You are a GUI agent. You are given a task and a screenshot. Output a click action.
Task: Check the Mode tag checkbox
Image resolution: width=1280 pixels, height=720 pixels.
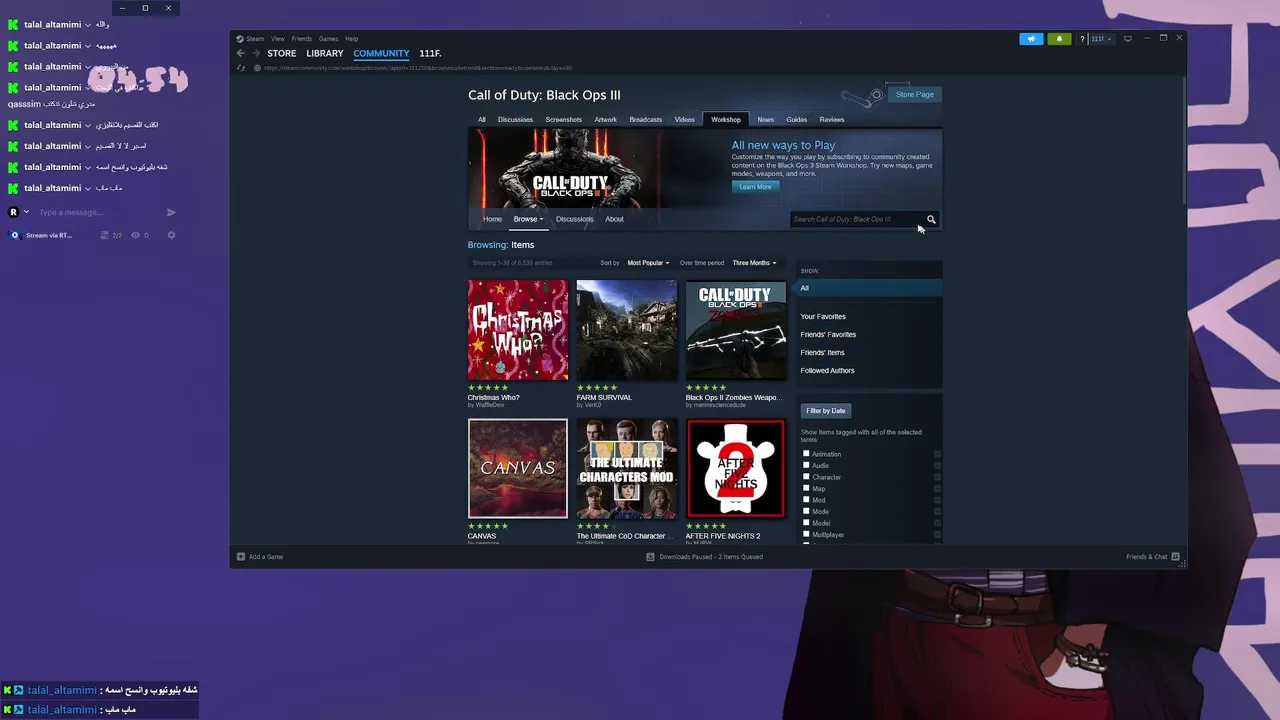click(x=806, y=511)
